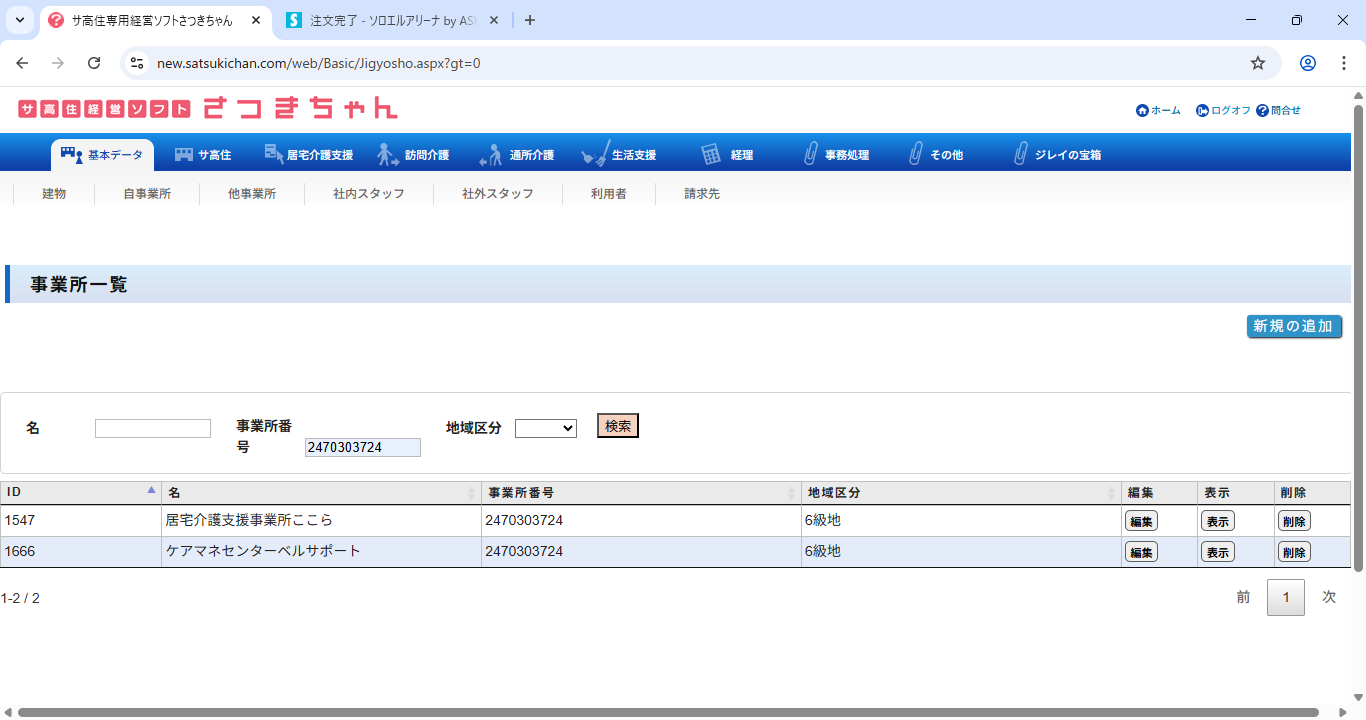Edit the 居宅介護支援事業所こころ row

[x=1141, y=521]
